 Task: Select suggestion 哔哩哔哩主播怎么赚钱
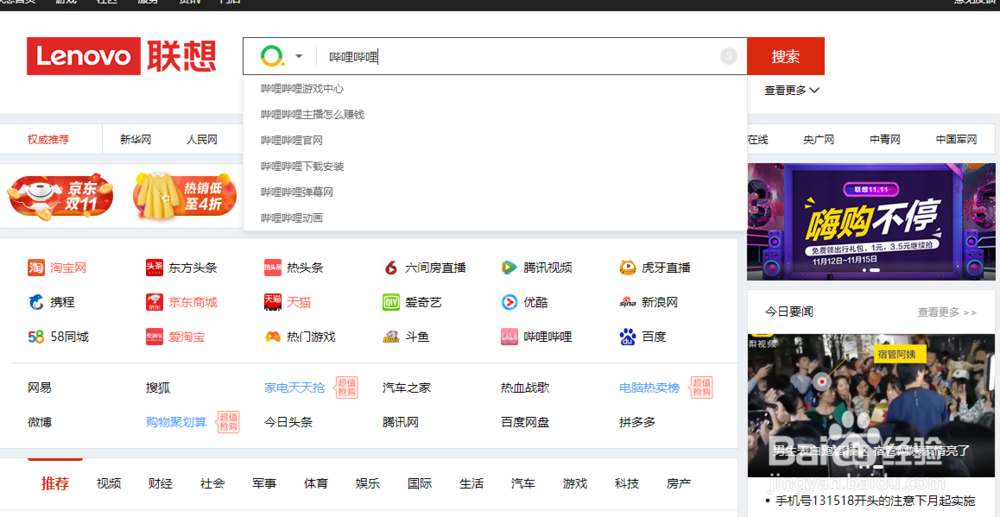(x=312, y=115)
